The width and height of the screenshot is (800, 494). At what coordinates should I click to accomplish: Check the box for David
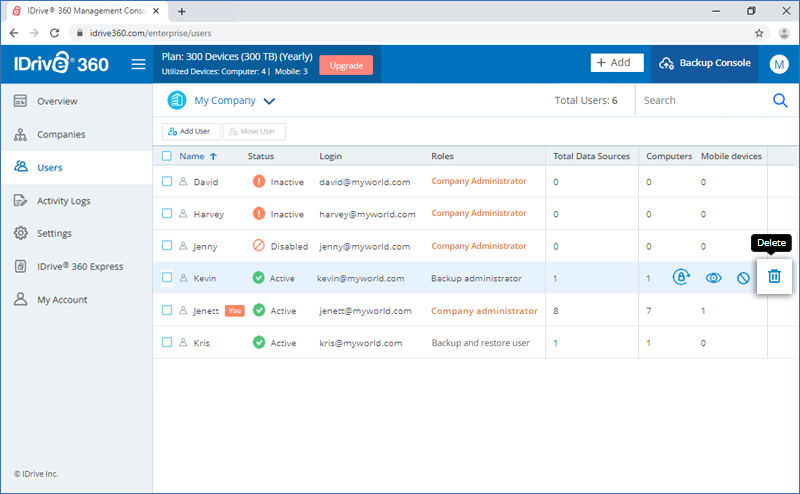167,181
